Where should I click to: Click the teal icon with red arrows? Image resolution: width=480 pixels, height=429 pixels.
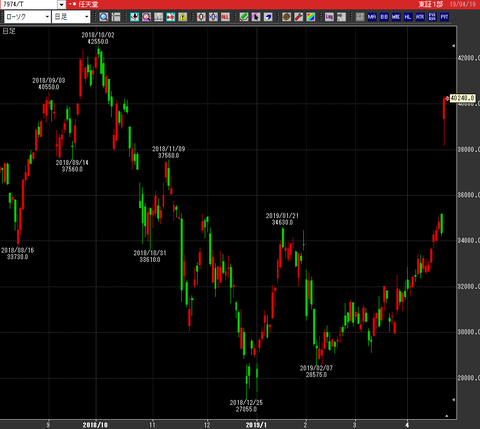pyautogui.click(x=170, y=17)
